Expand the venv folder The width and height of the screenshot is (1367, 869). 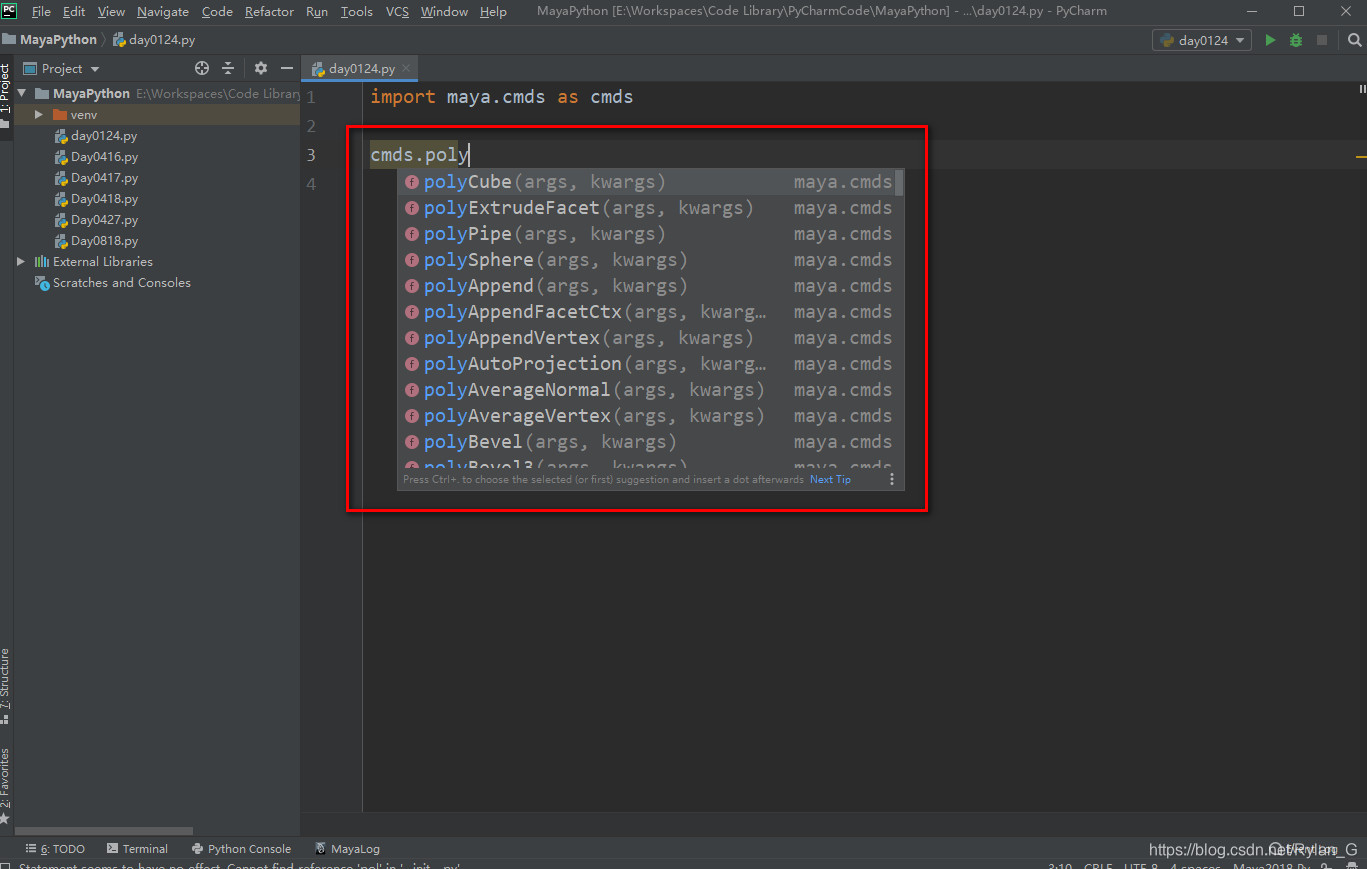click(39, 115)
